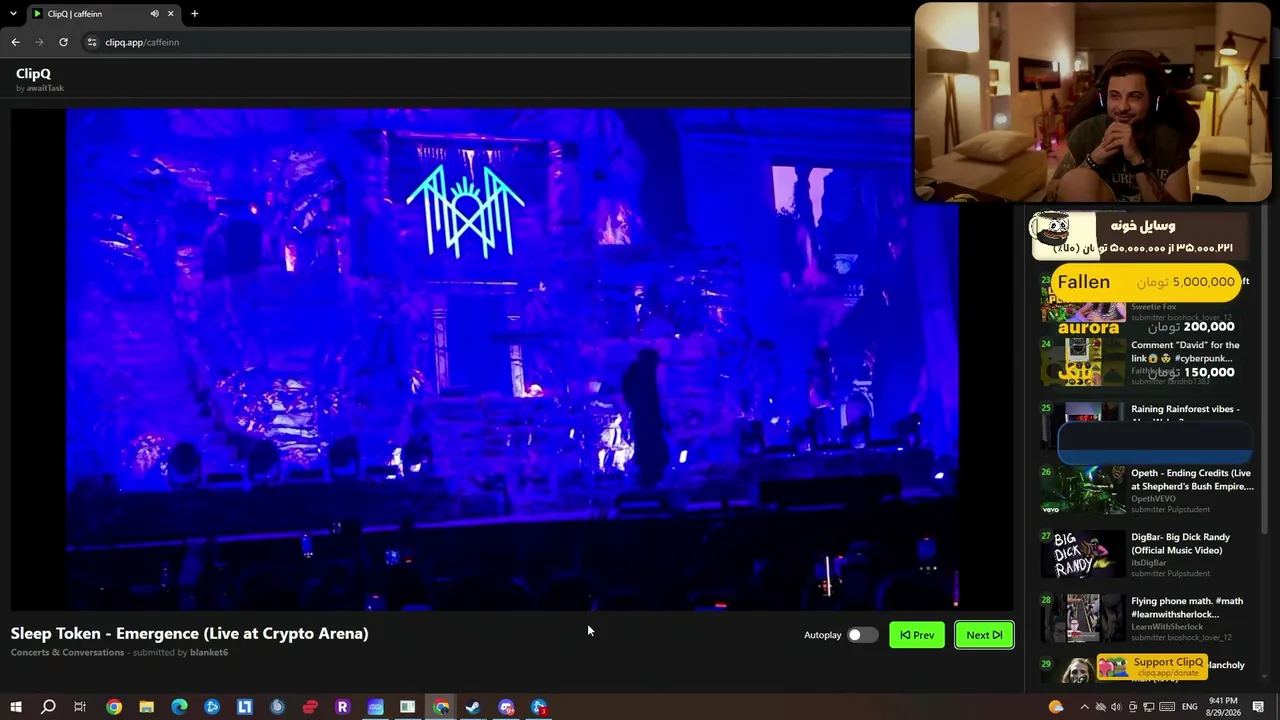Click the submitter name blanket6
This screenshot has height=720, width=1280.
[x=209, y=652]
